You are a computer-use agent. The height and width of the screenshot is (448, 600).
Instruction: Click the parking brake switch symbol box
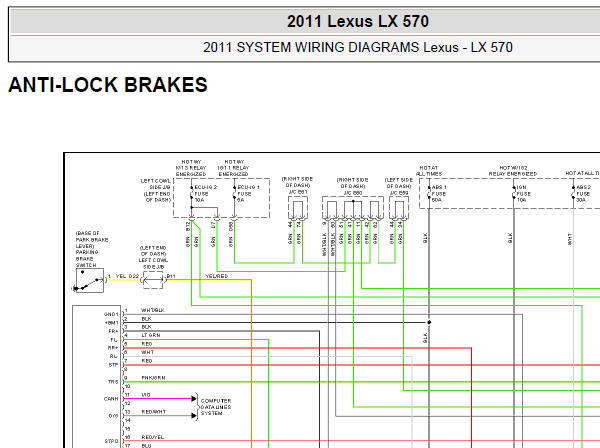90,280
